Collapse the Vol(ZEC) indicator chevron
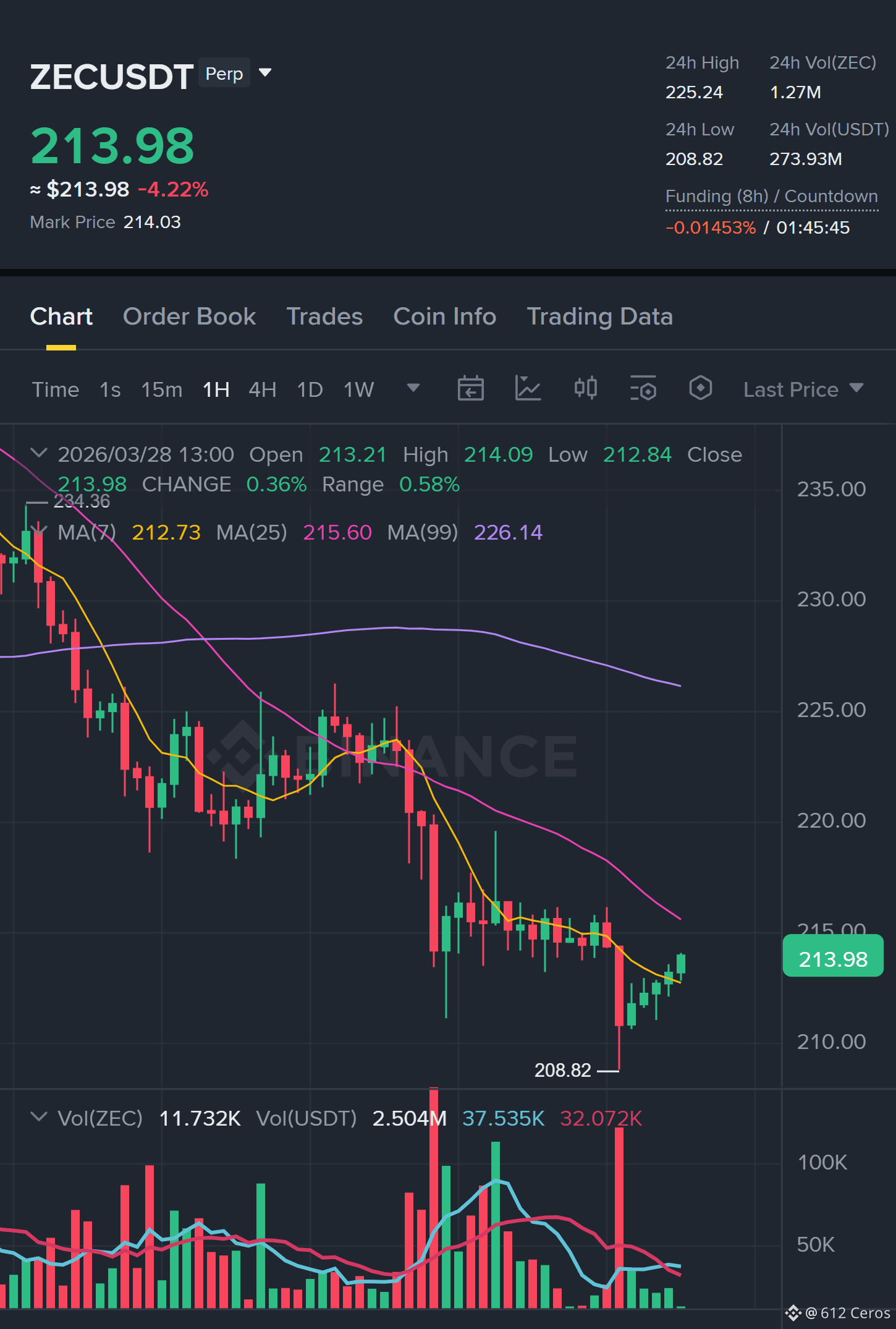Screen dimensions: 896x1329 pyautogui.click(x=39, y=1117)
